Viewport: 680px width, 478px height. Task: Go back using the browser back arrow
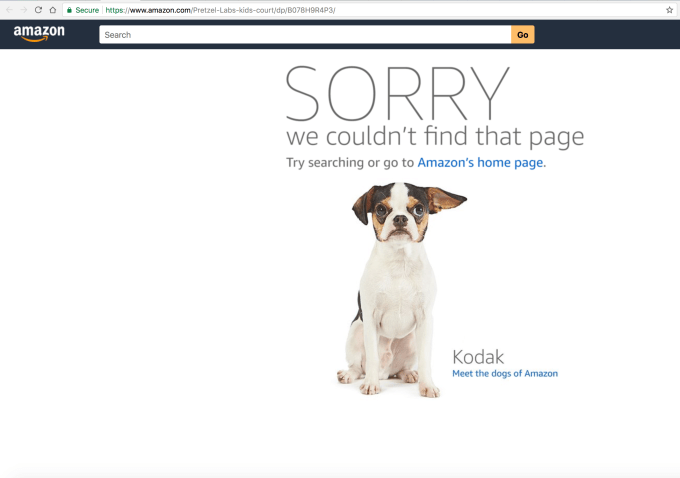(x=9, y=10)
